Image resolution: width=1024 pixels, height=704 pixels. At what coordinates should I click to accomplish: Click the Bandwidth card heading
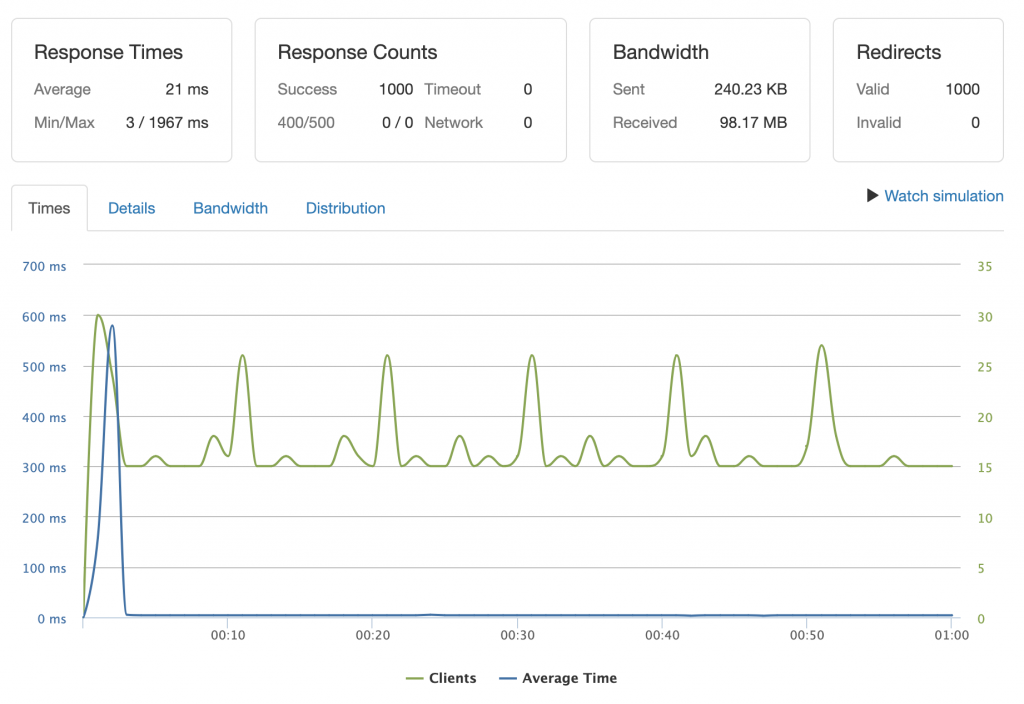(x=660, y=52)
